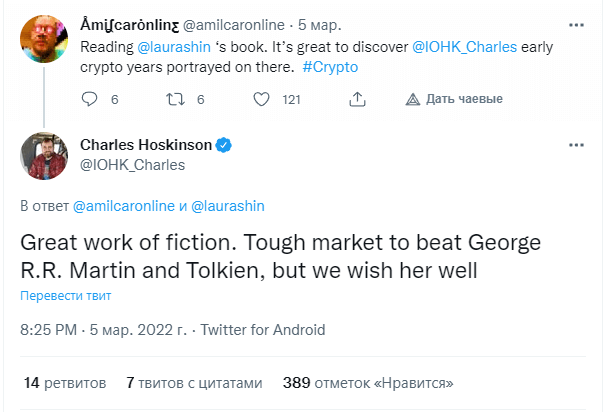Open Charles Hoskinson's profile avatar
Viewport: 603px width, 412px height.
(44, 156)
